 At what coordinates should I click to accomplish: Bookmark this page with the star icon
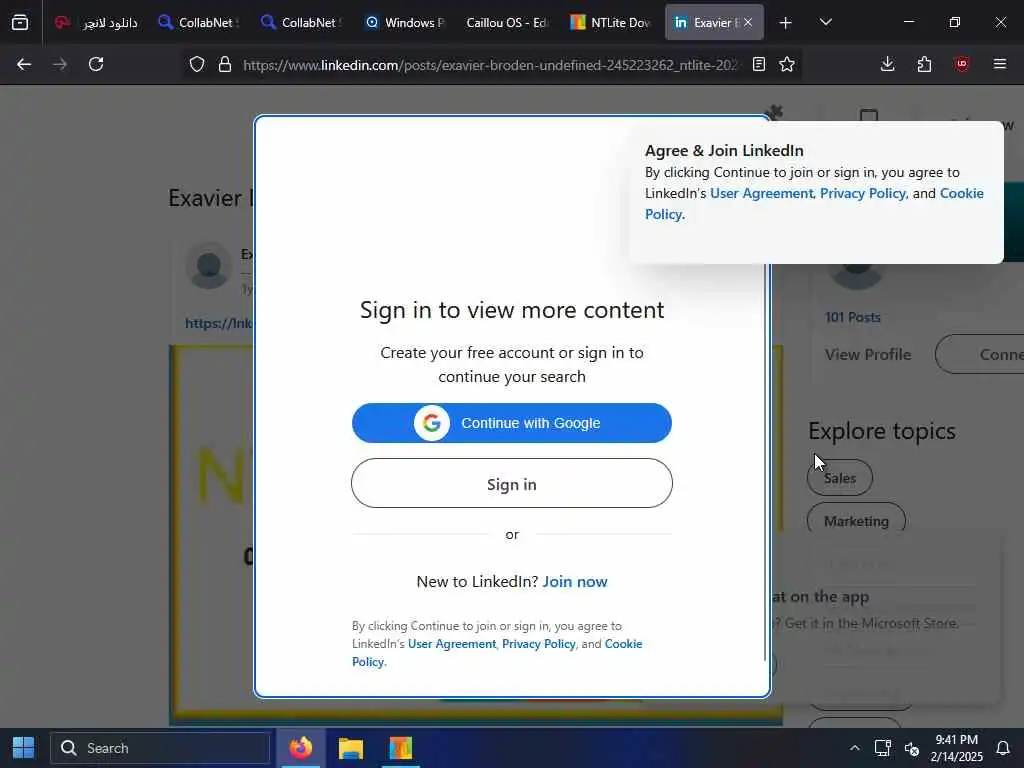point(787,64)
